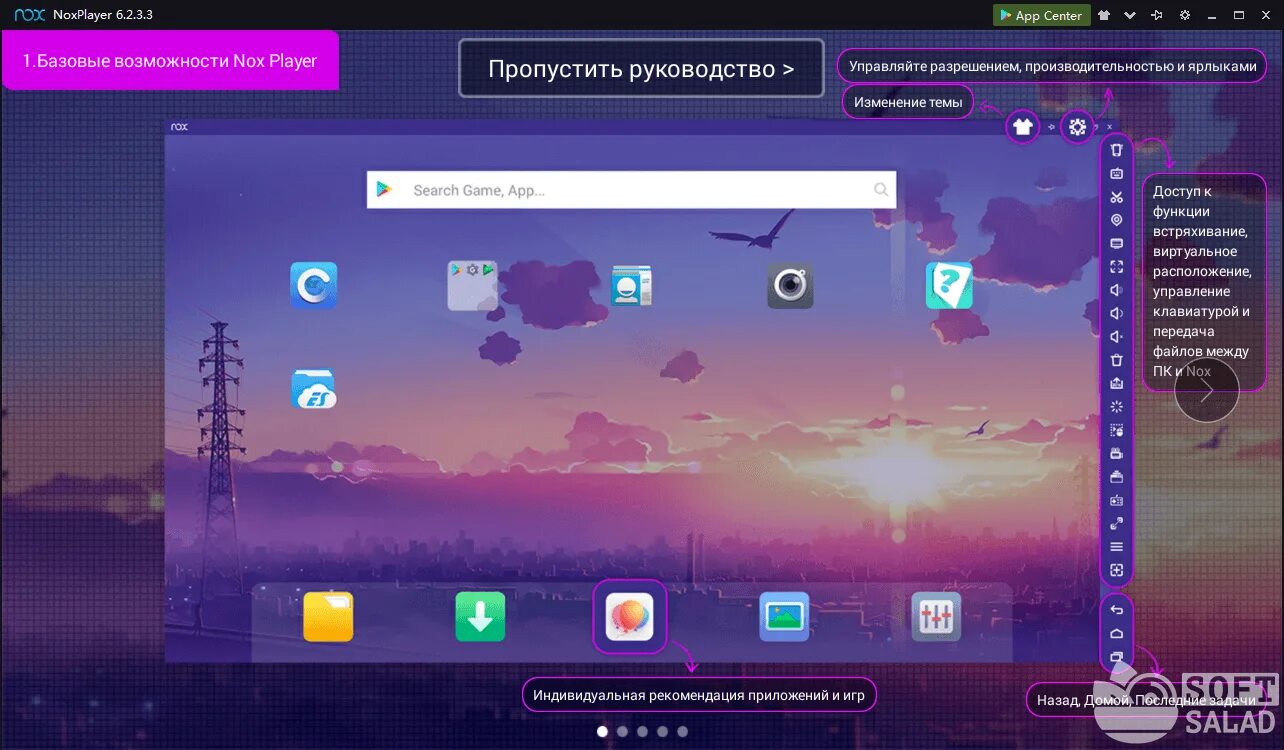Click highlighted theme change t-shirt icon
Screen dimensions: 1284x750
click(1022, 127)
